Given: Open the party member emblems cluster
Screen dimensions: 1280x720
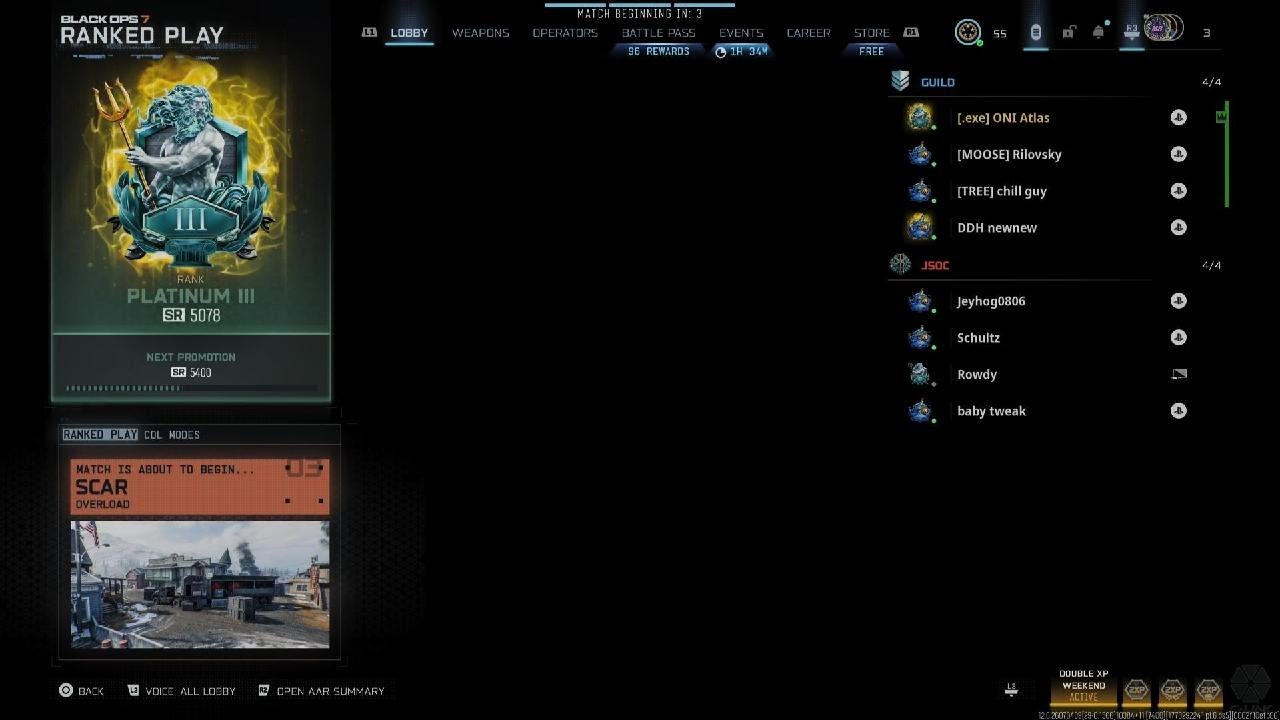Looking at the screenshot, I should (1164, 29).
